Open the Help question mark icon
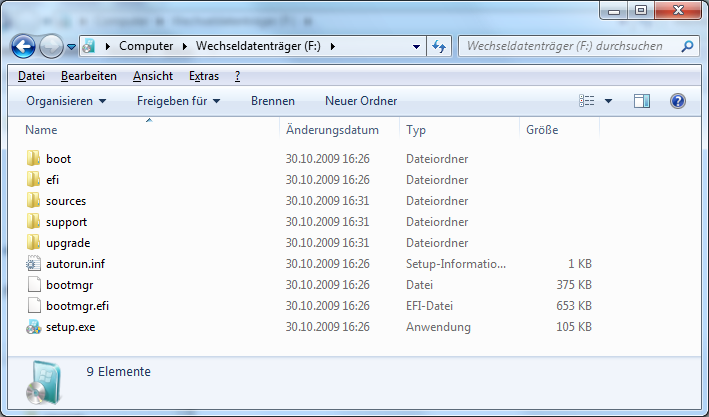Screen dimensions: 709x417 pyautogui.click(x=677, y=101)
